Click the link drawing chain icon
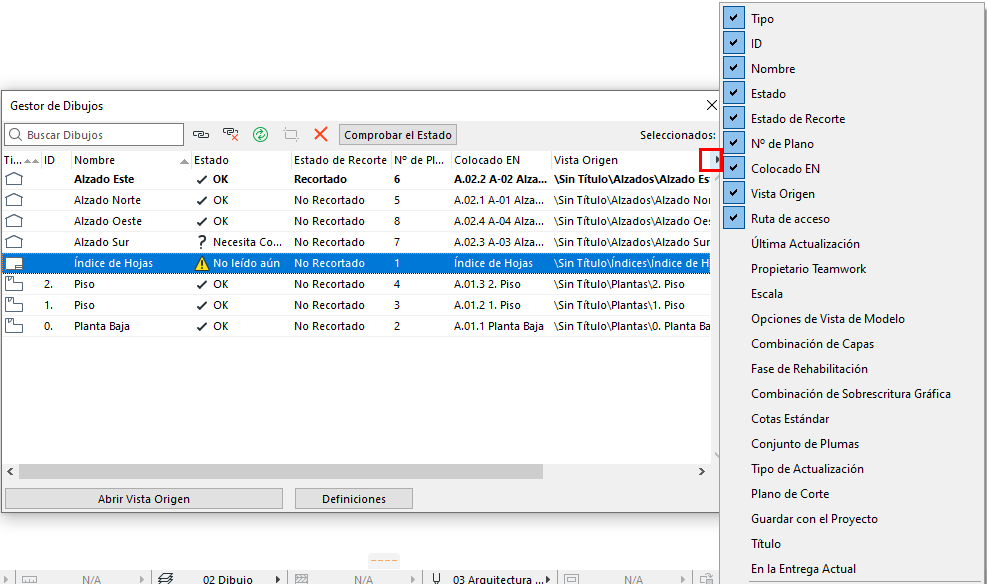The height and width of the screenshot is (584, 987). [201, 134]
